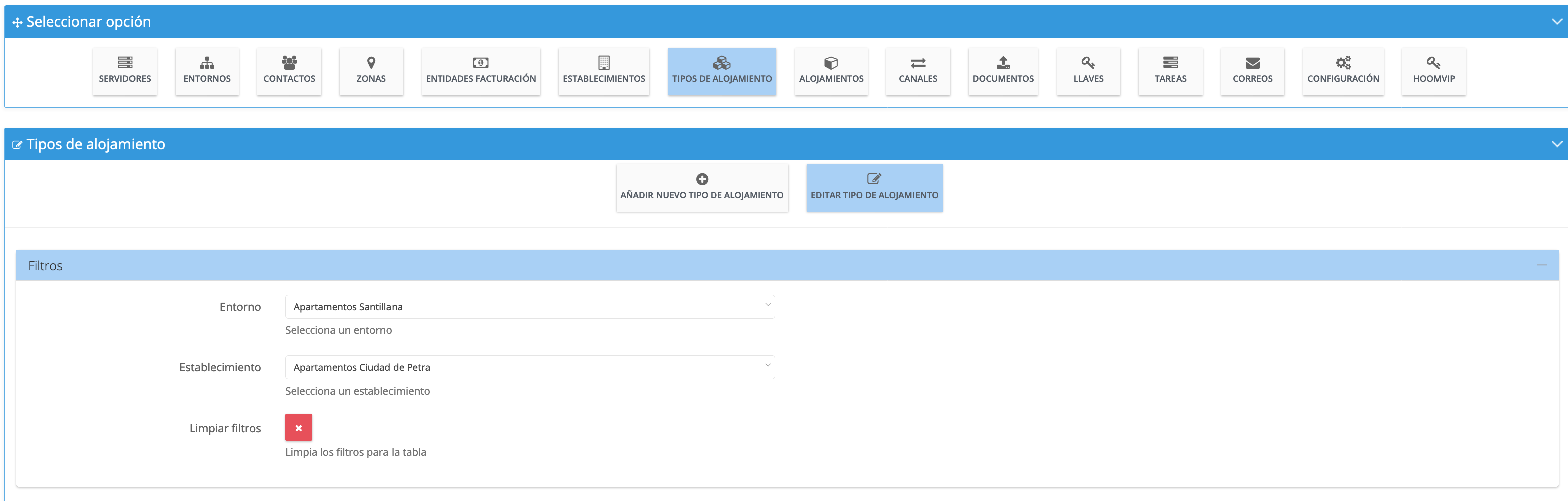This screenshot has height=501, width=1568.
Task: Open the Entorno dropdown
Action: pyautogui.click(x=530, y=306)
